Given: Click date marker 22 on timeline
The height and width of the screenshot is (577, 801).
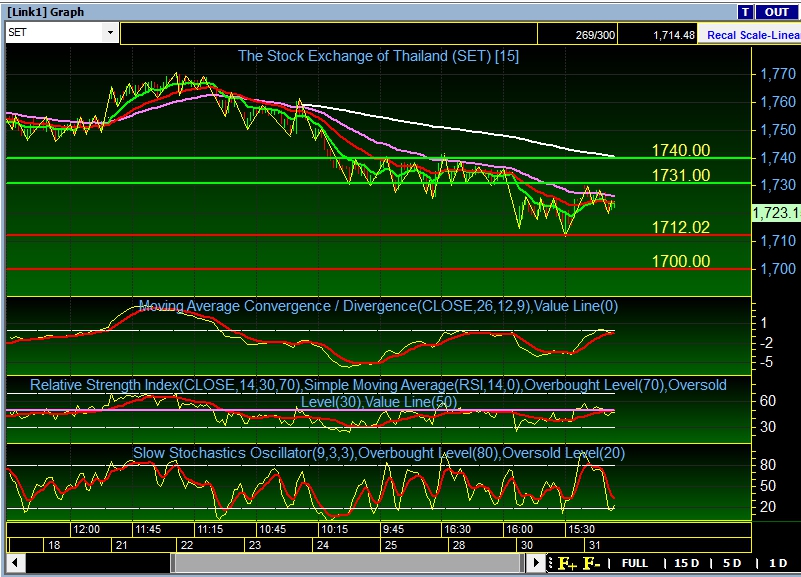Looking at the screenshot, I should click(x=187, y=545).
